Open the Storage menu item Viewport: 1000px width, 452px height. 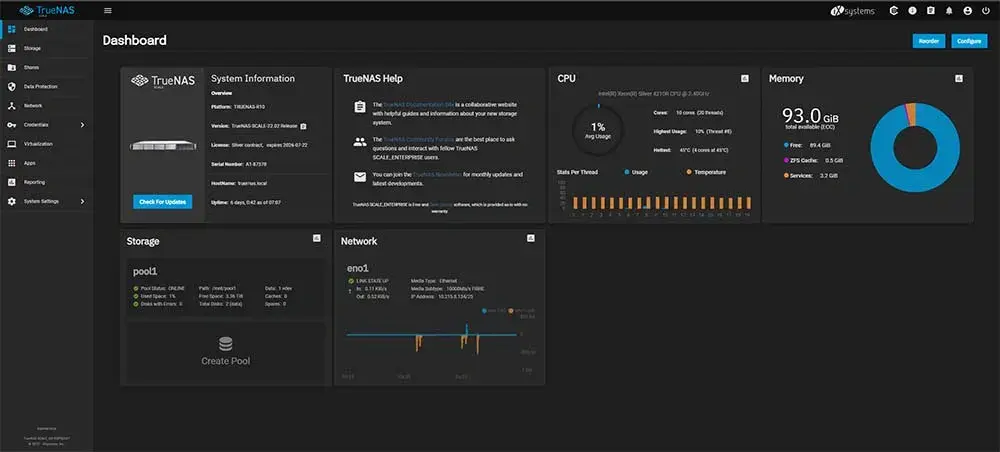32,48
